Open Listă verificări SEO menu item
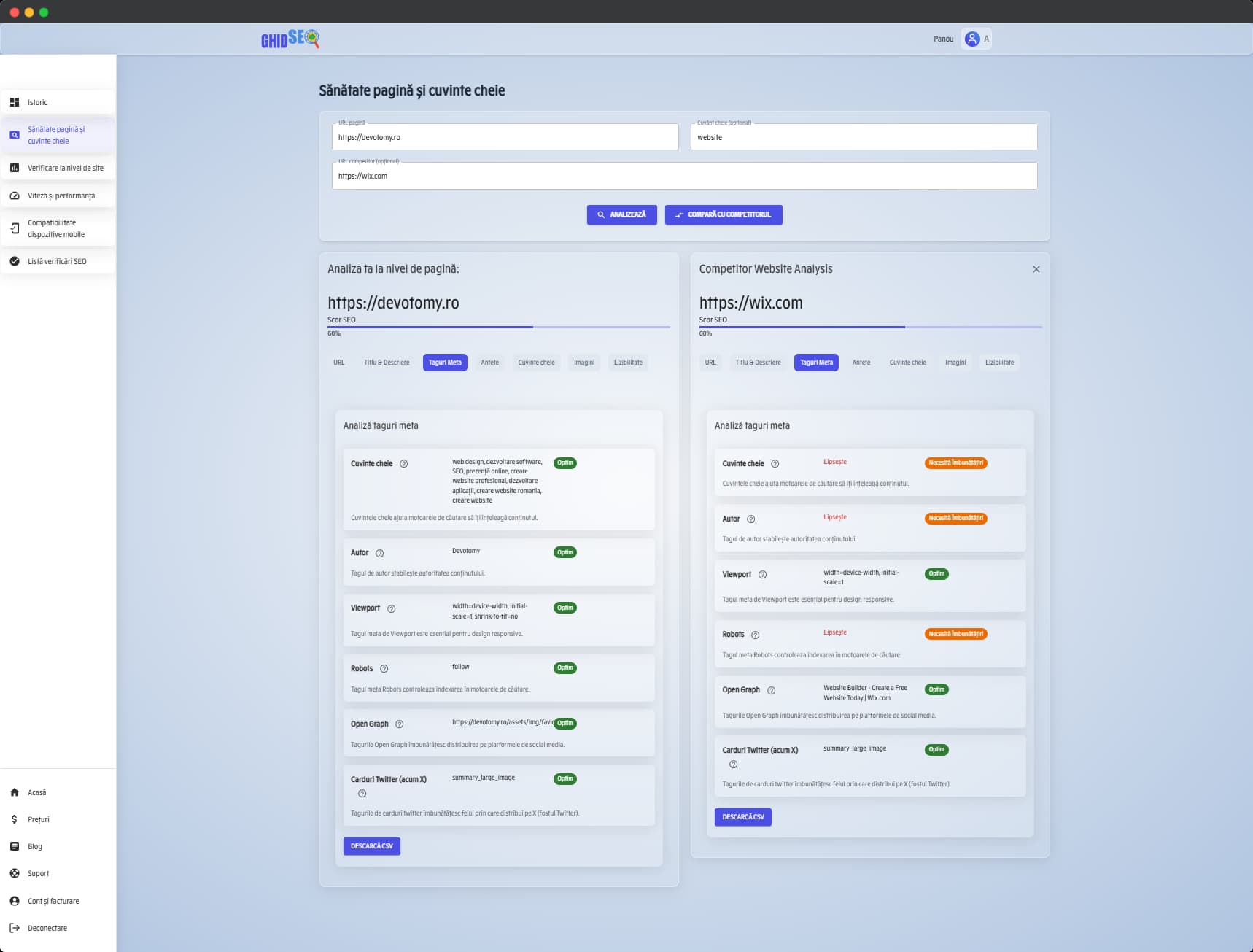This screenshot has width=1253, height=952. [58, 261]
